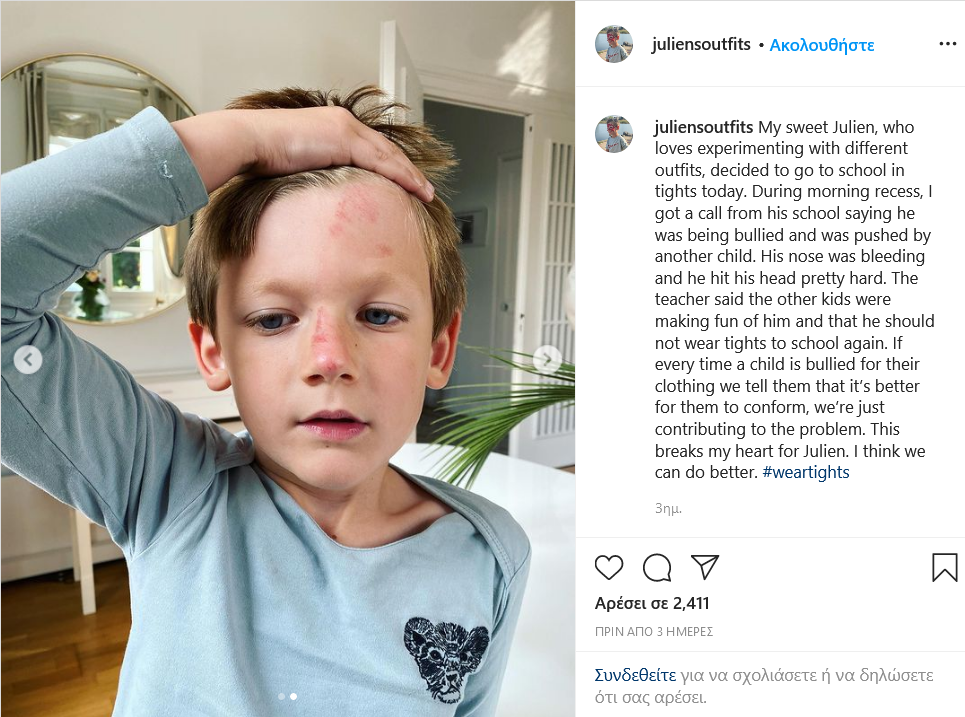This screenshot has height=717, width=965.
Task: Click the Συνδεθείτε login link
Action: click(x=635, y=675)
